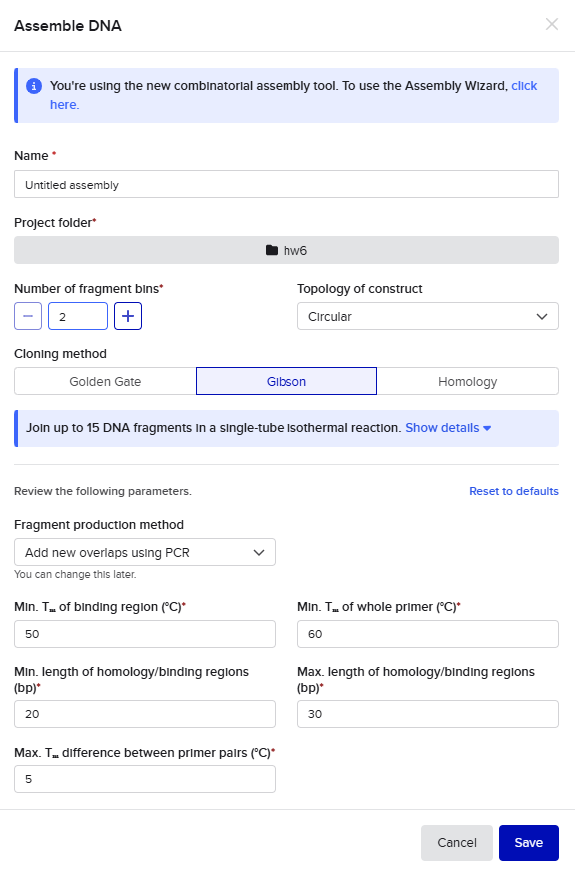The image size is (575, 875).
Task: Open the Circular topology dropdown
Action: click(x=428, y=316)
